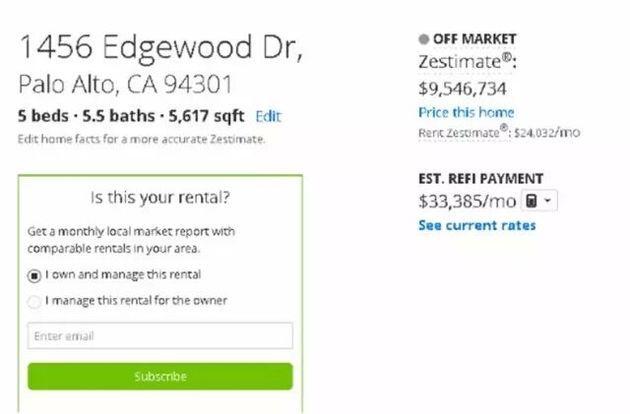Click the refi payment calculator icon
This screenshot has height=414, width=630.
(x=531, y=201)
